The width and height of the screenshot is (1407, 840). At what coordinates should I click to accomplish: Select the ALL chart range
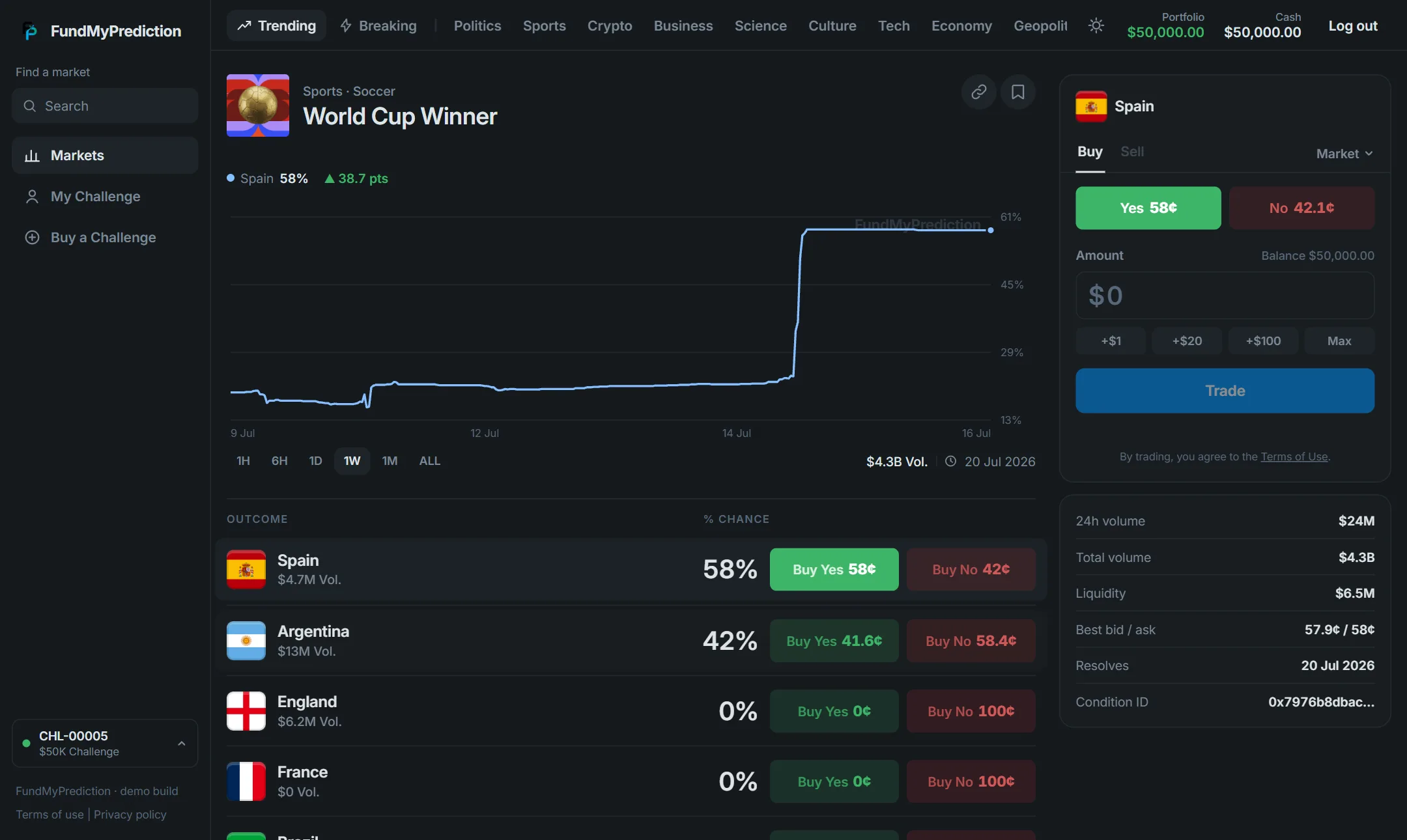click(430, 461)
